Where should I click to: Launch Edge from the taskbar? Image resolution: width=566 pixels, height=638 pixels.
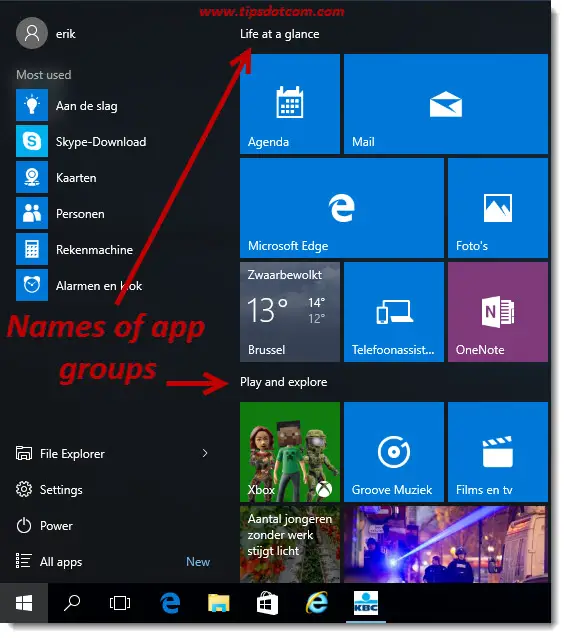[x=170, y=603]
